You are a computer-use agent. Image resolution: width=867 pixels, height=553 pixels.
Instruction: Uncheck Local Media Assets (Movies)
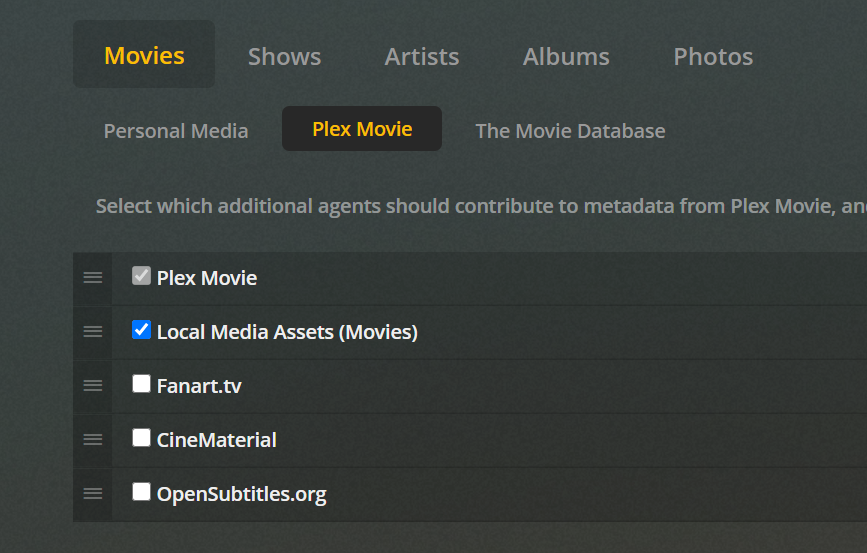(141, 330)
